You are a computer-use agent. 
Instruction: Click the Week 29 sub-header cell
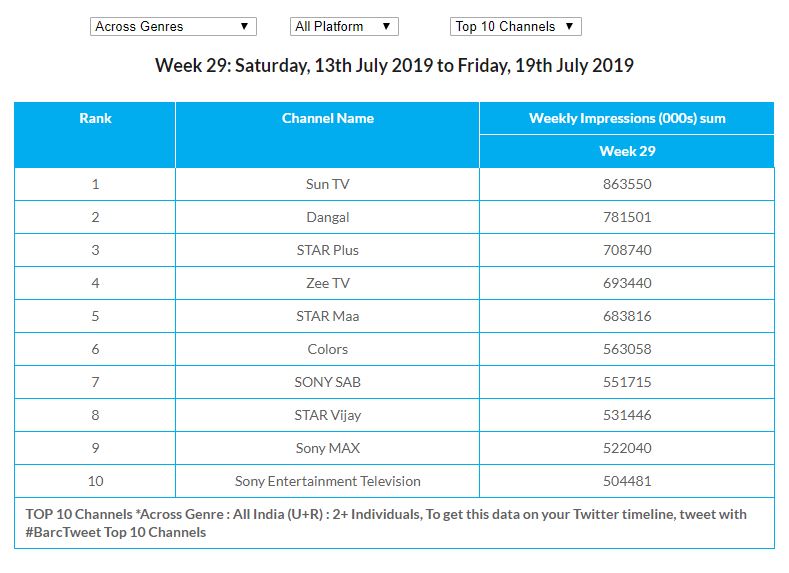tap(627, 151)
